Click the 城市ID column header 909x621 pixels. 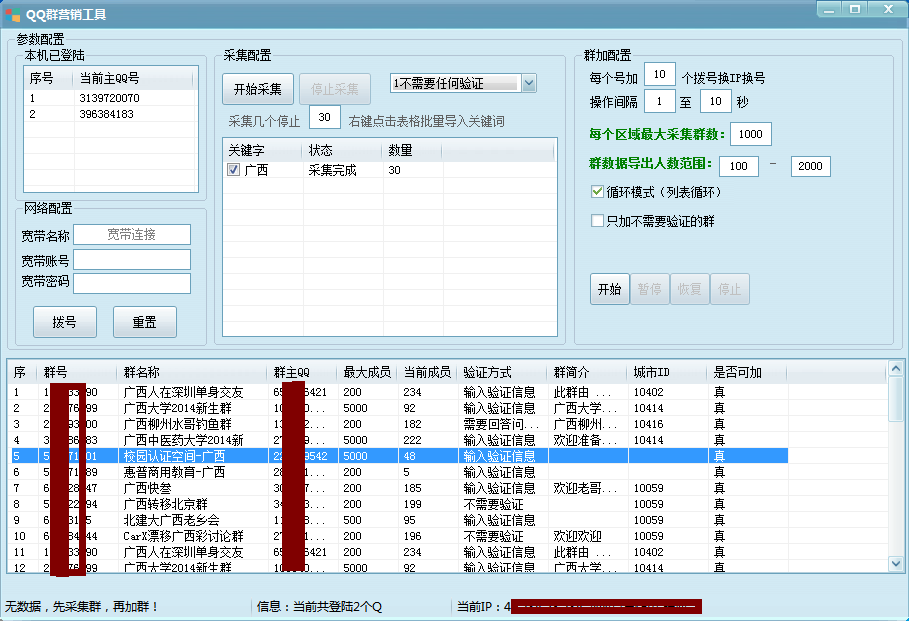click(x=667, y=372)
